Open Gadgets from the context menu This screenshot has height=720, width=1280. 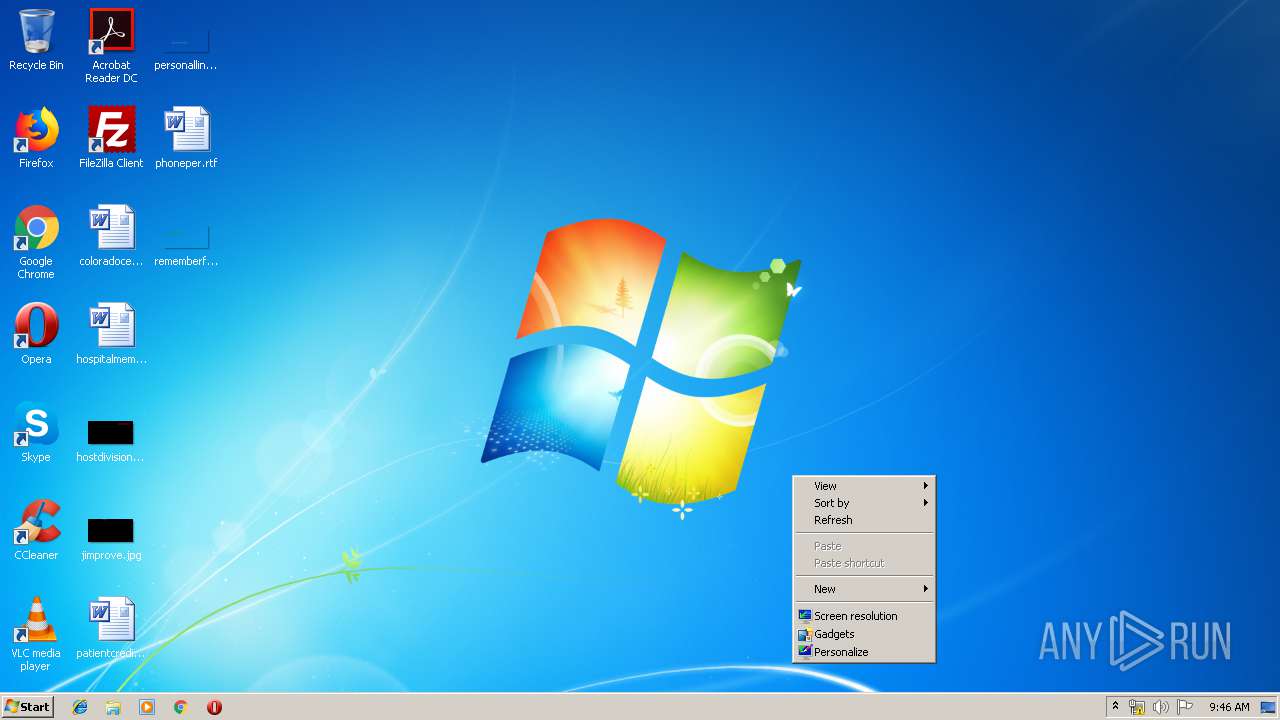[864, 634]
